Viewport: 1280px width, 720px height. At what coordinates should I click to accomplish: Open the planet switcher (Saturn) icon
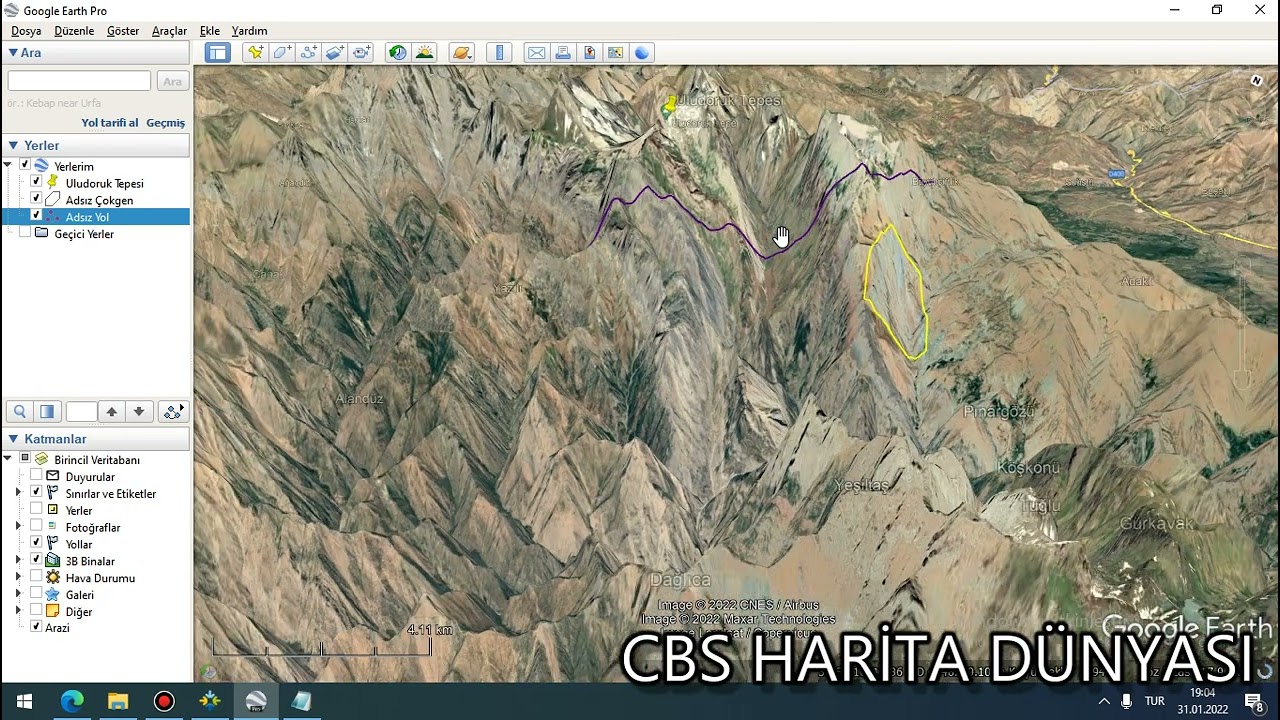coord(461,53)
